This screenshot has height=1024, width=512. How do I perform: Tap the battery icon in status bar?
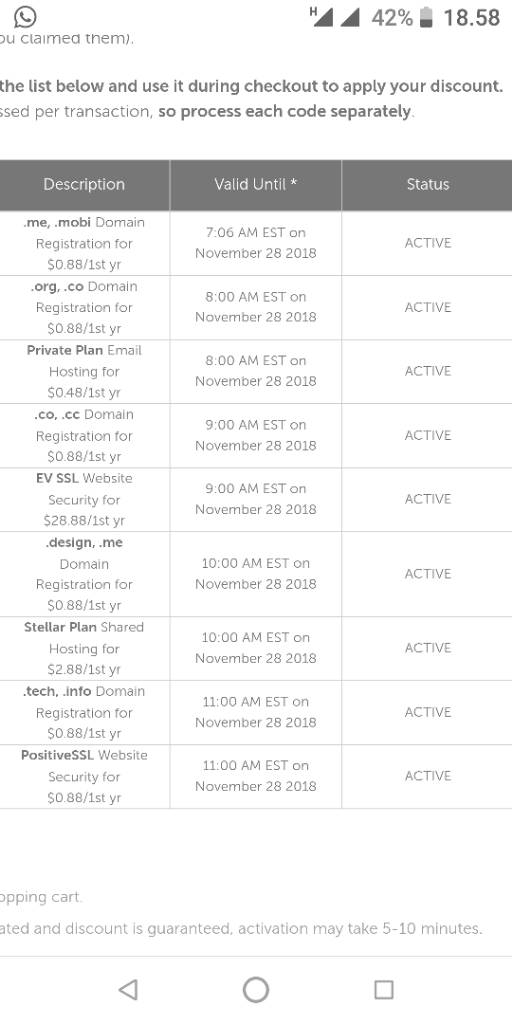coord(426,17)
